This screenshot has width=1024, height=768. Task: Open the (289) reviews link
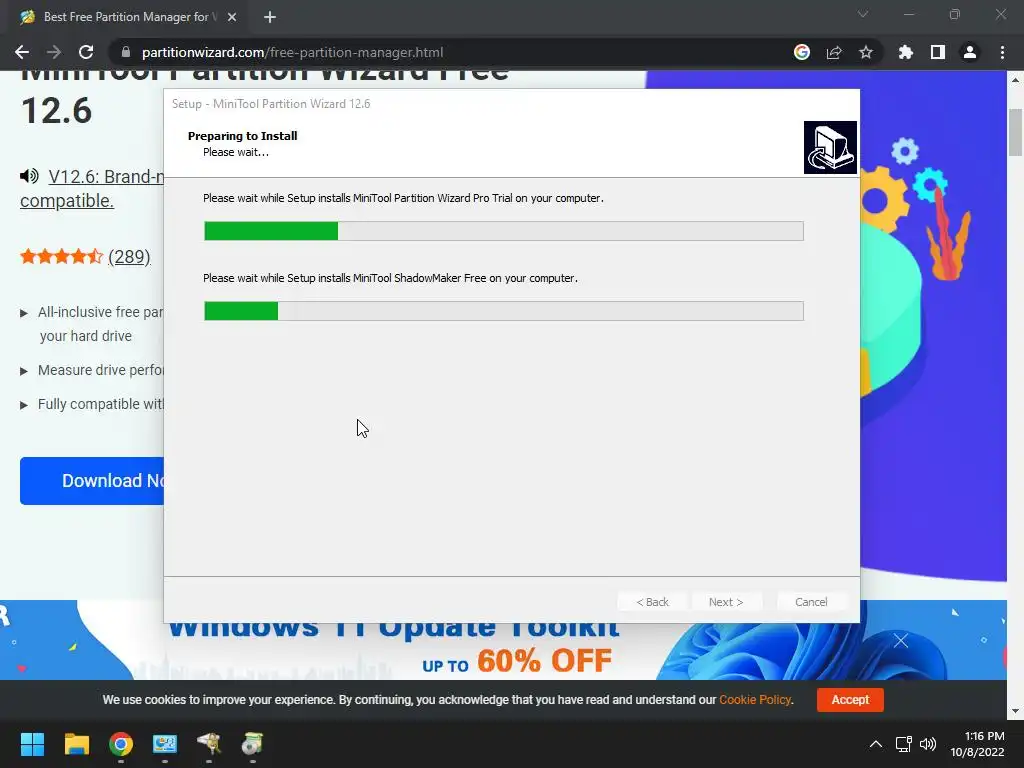129,257
